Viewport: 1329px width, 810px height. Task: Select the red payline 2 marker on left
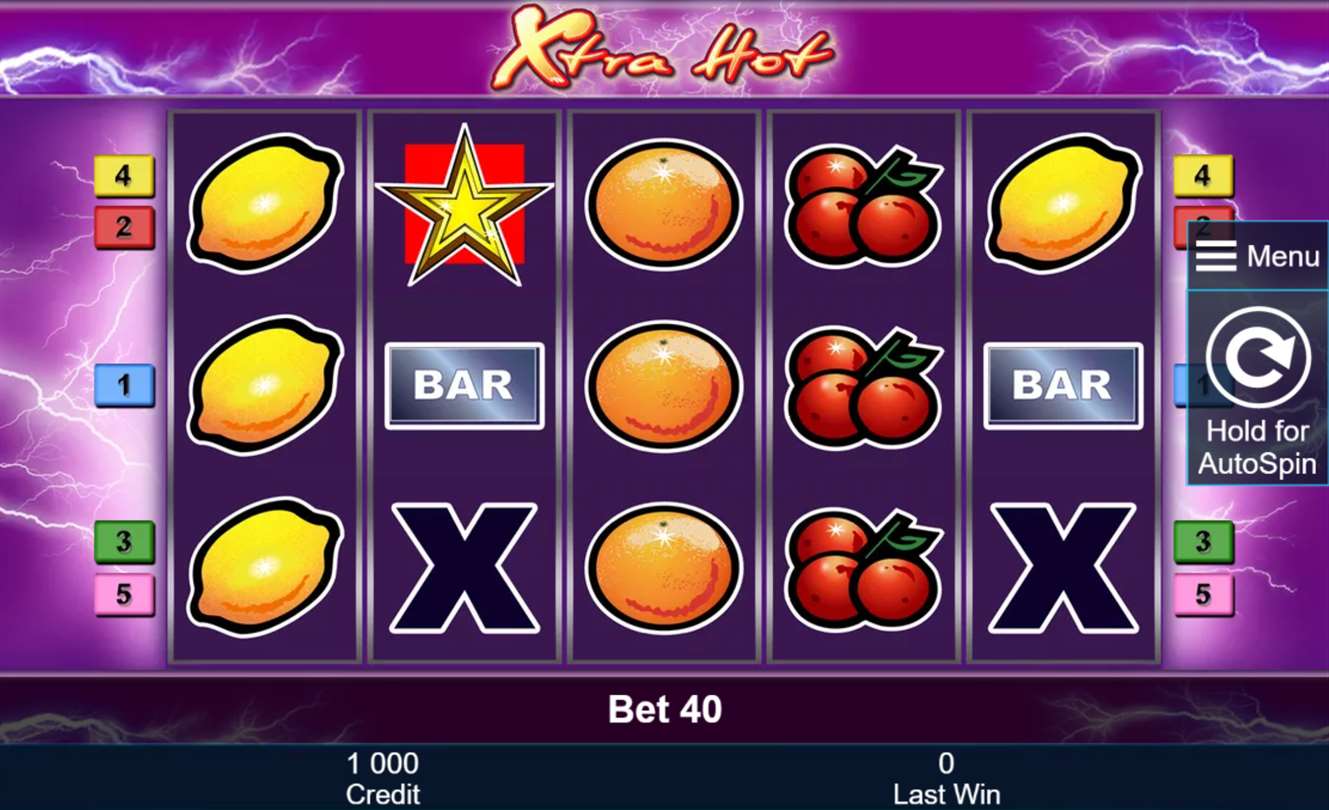click(x=124, y=227)
